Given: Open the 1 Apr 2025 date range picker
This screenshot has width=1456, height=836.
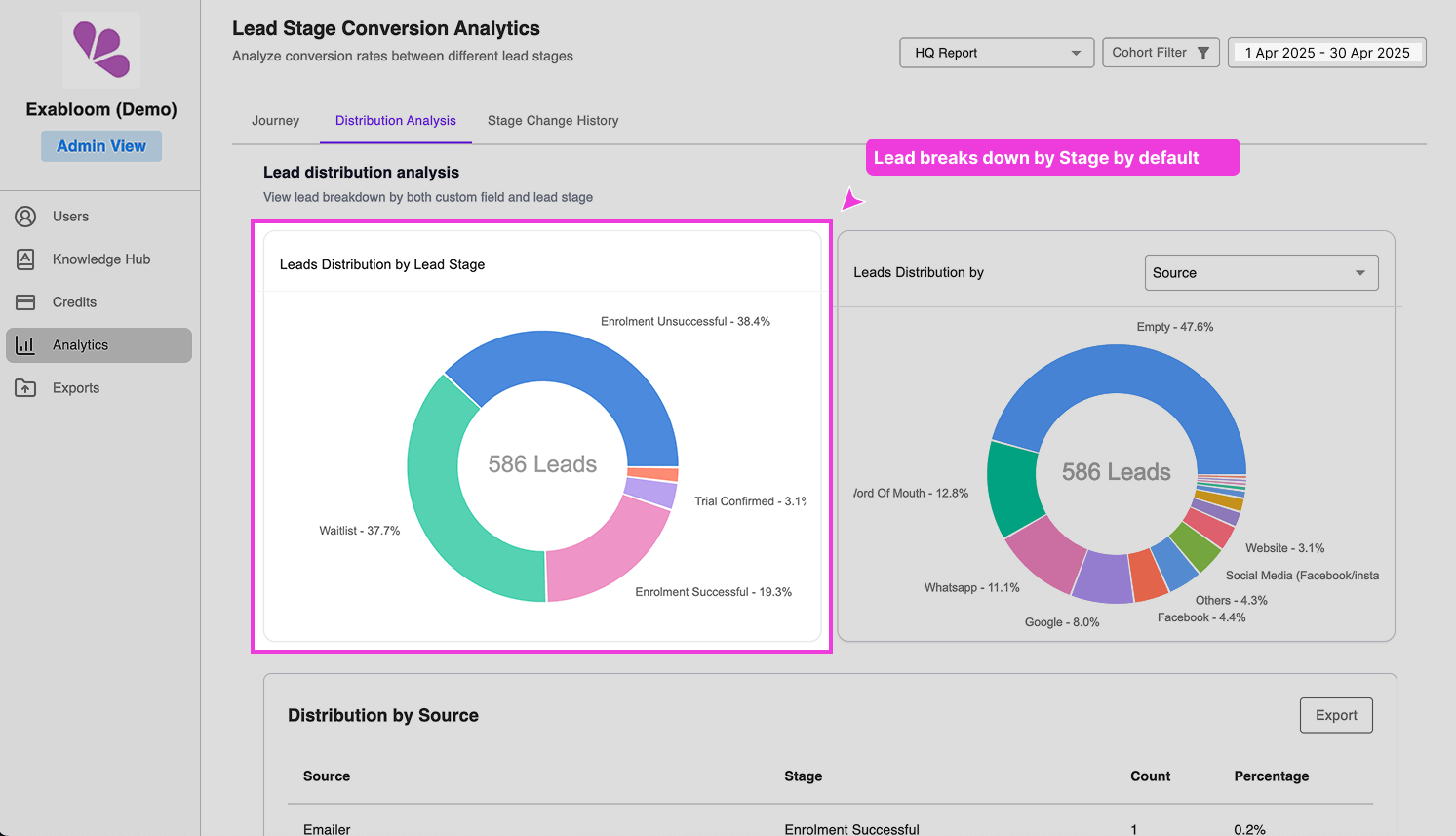Looking at the screenshot, I should click(x=1327, y=54).
